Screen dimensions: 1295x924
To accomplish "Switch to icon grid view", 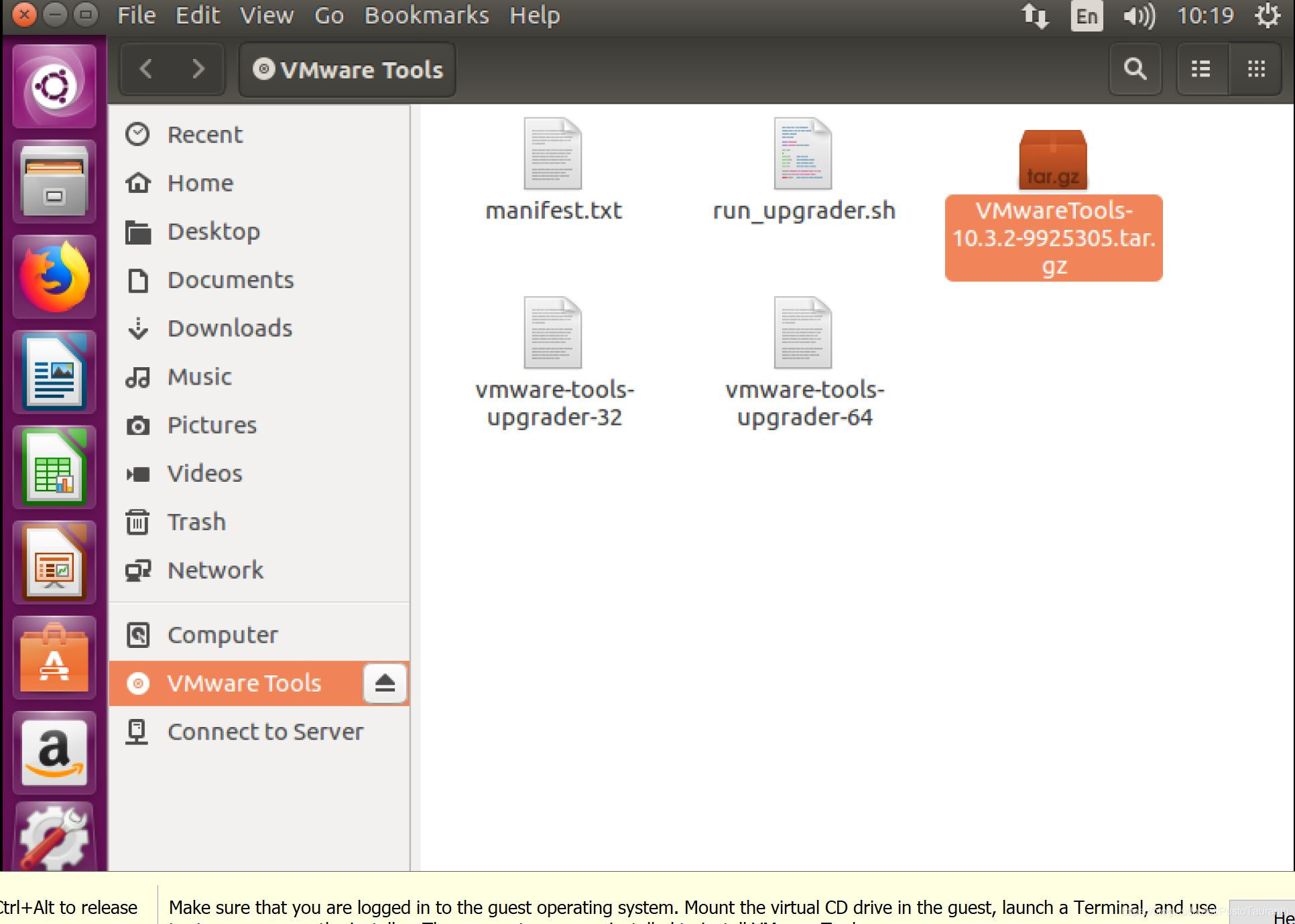I will tap(1256, 69).
